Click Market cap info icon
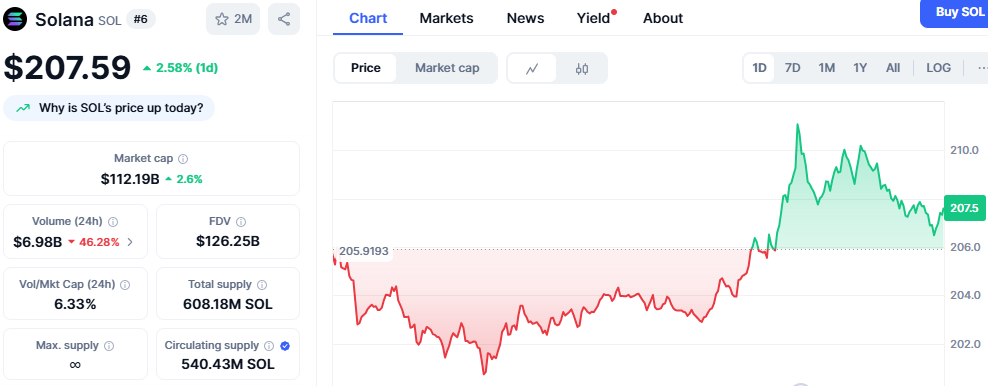 pos(183,159)
